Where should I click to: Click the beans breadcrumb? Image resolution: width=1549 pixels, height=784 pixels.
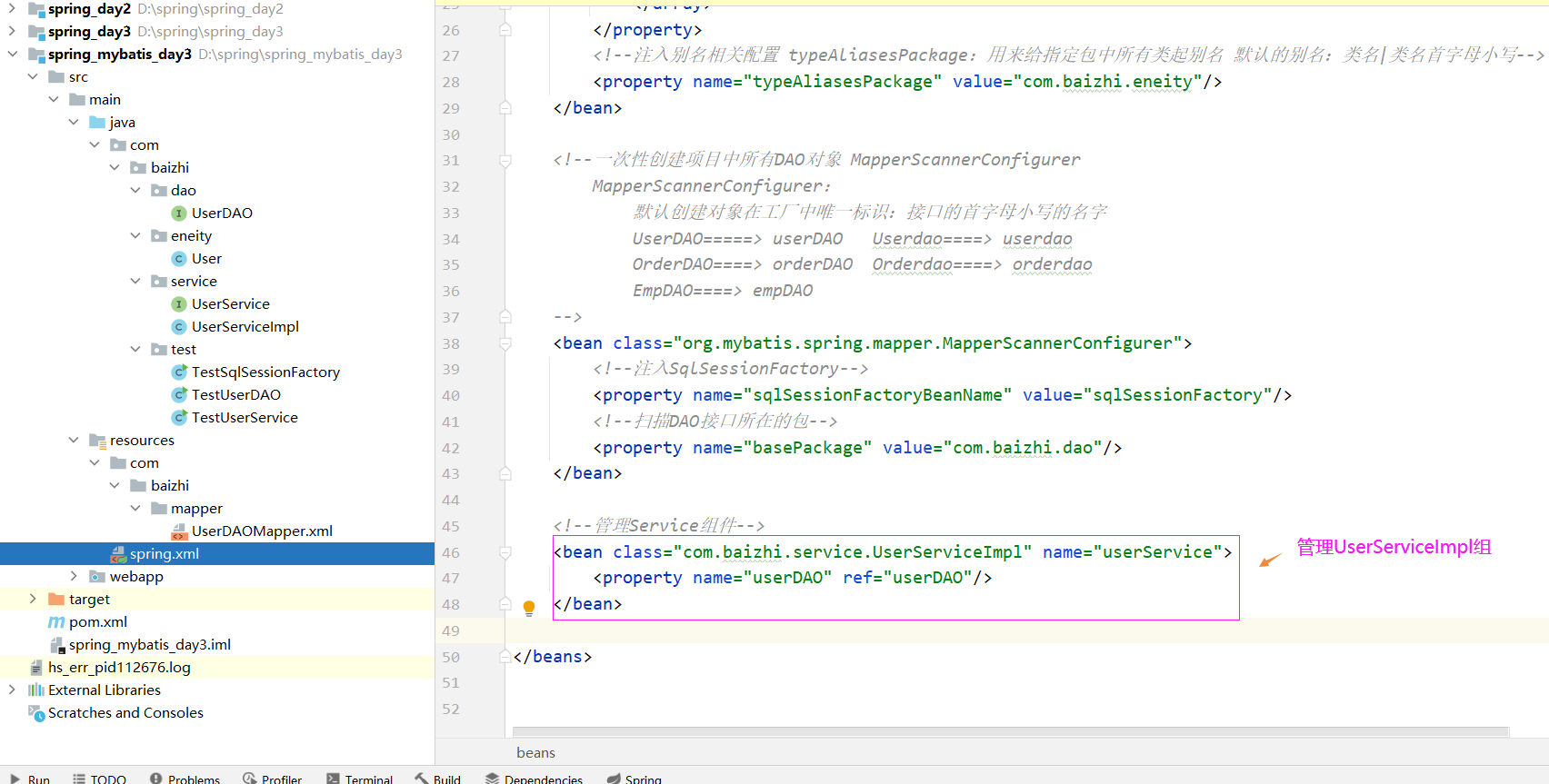tap(535, 753)
